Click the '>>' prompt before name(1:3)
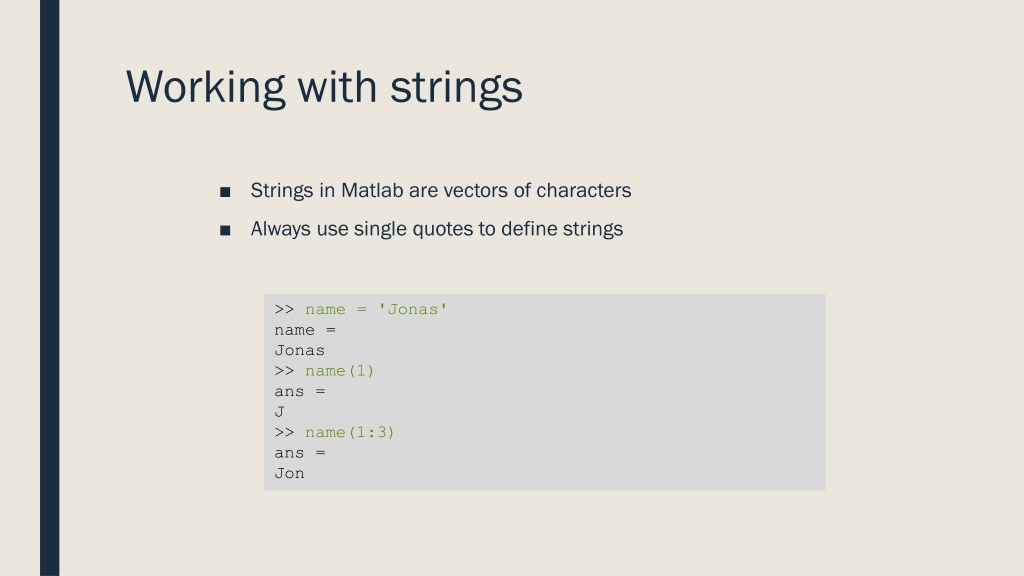The height and width of the screenshot is (576, 1024). (x=284, y=432)
